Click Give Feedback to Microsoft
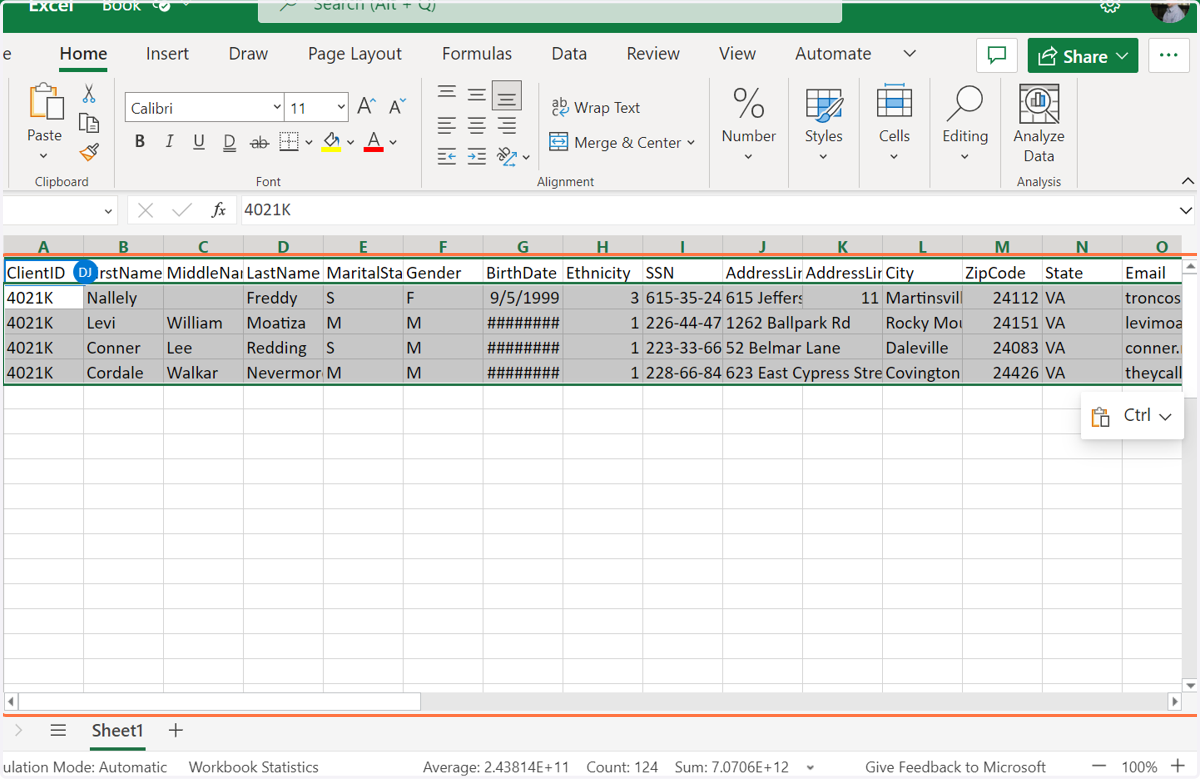This screenshot has width=1200, height=779. tap(955, 767)
